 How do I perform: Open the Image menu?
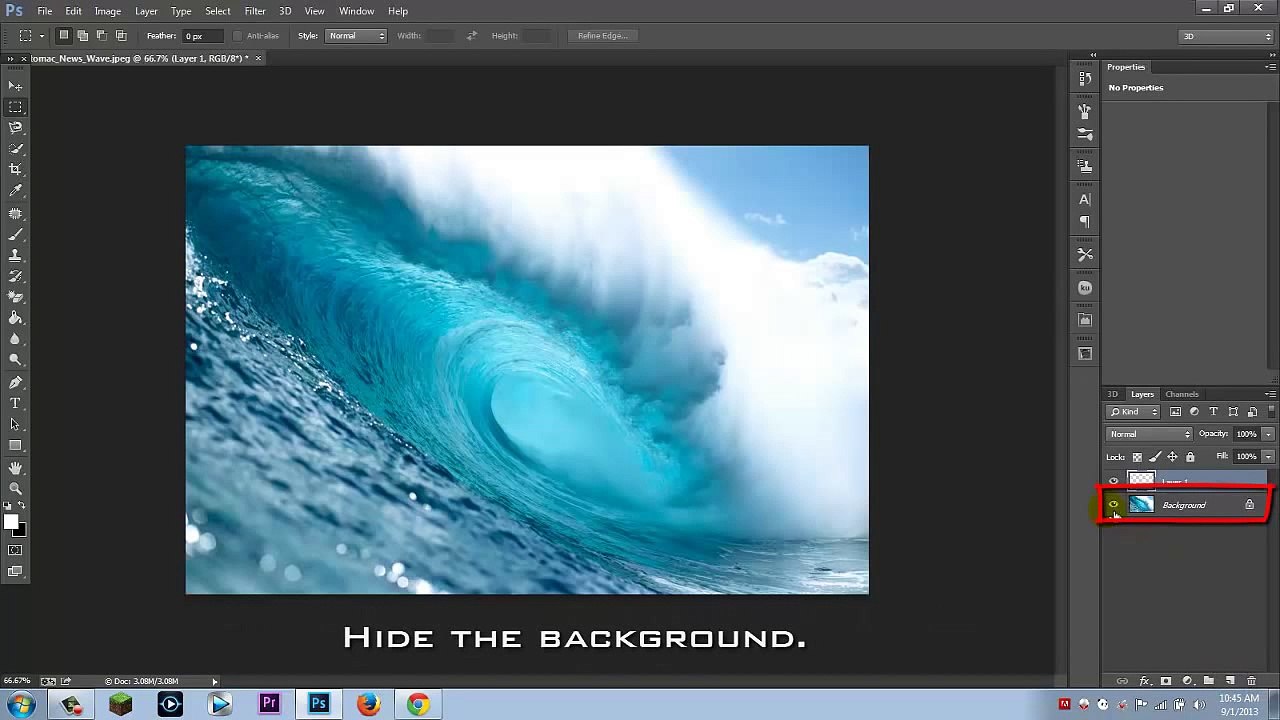coord(108,11)
